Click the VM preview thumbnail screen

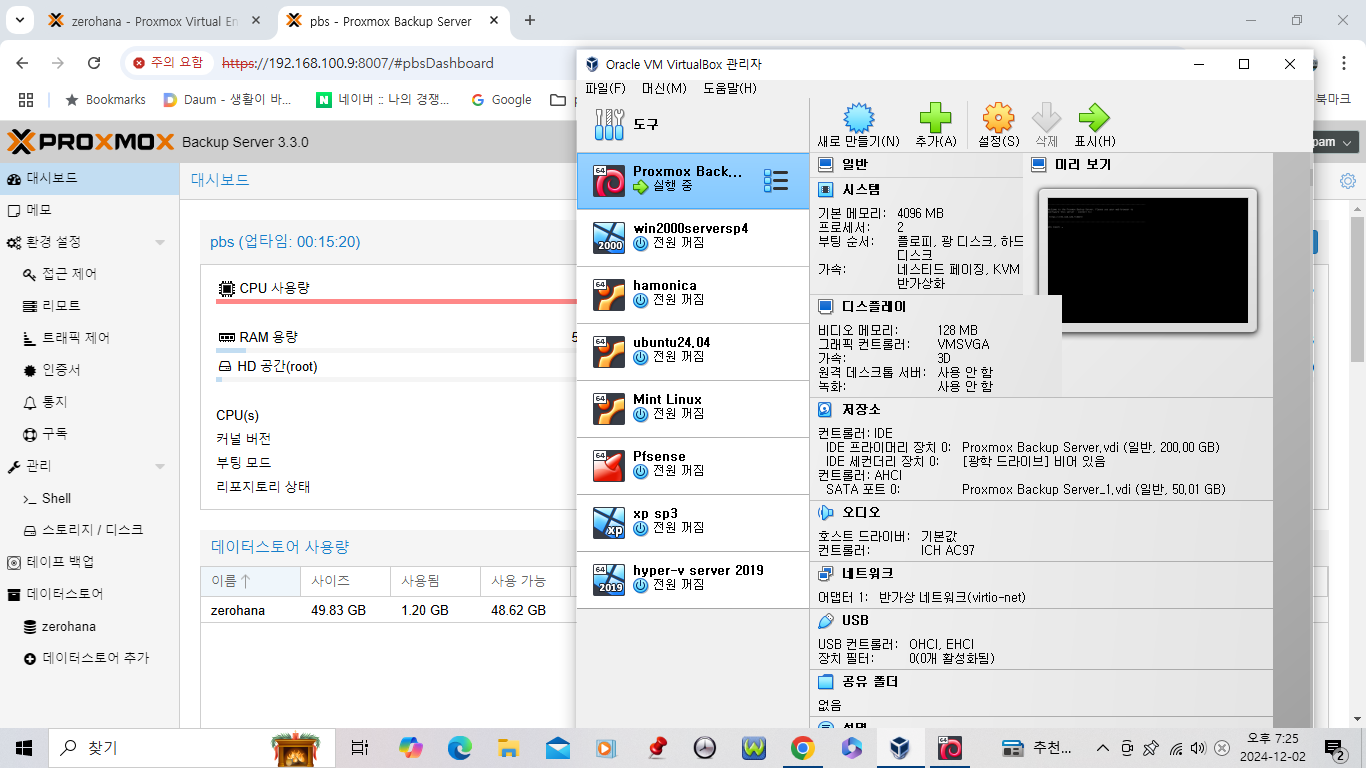[x=1148, y=260]
